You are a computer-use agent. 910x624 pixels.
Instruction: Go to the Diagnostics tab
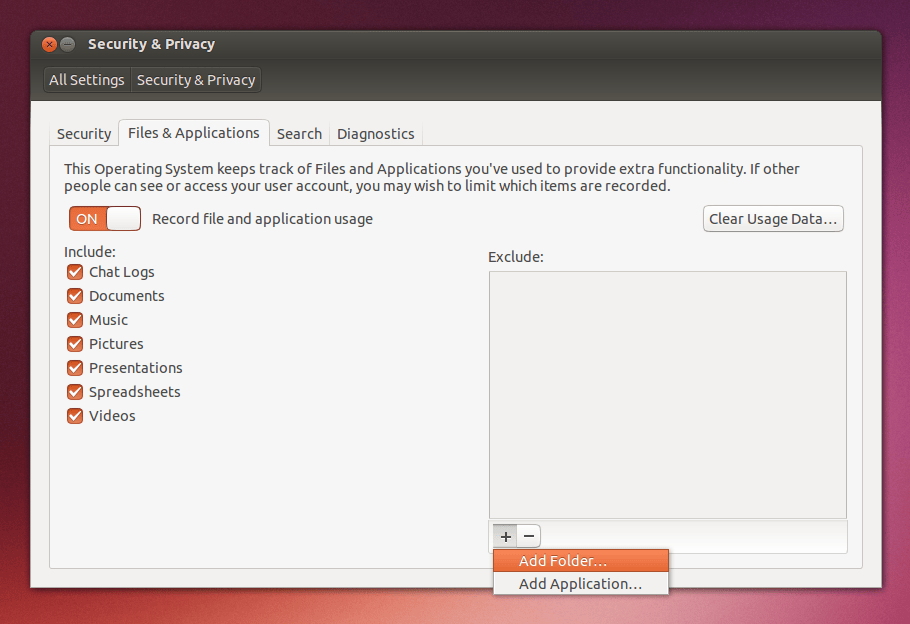point(375,134)
